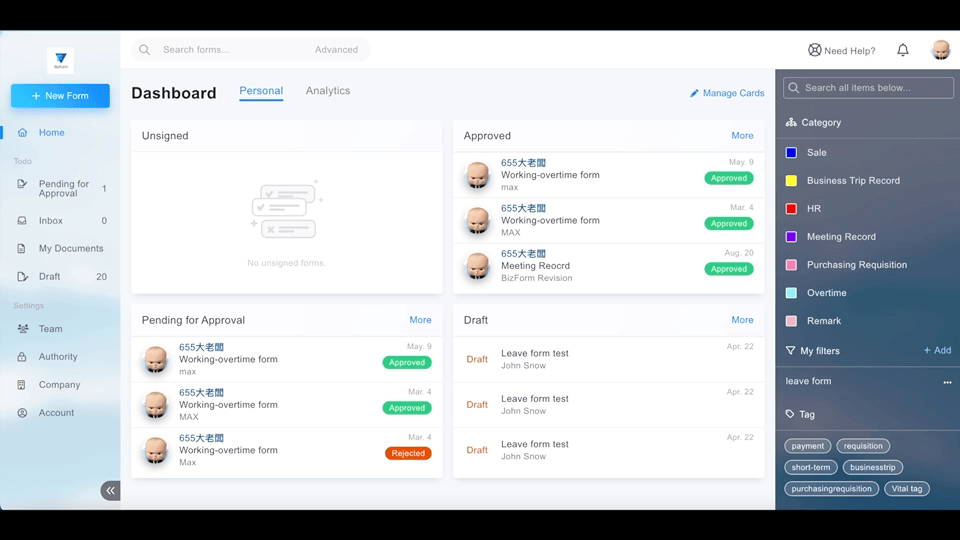Viewport: 960px width, 540px height.
Task: Open leave form filter options menu
Action: coord(947,382)
